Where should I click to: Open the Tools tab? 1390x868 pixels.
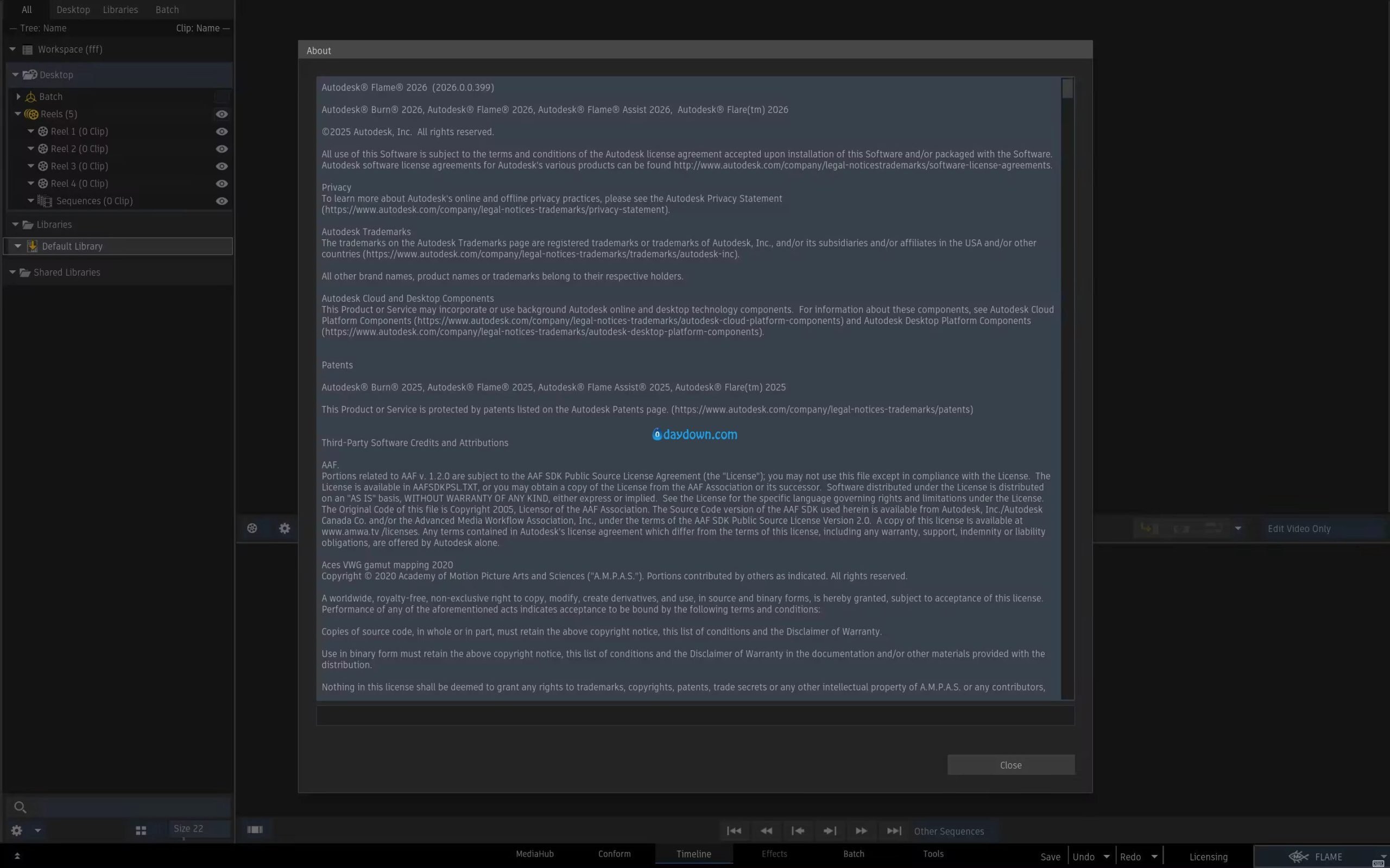(933, 854)
